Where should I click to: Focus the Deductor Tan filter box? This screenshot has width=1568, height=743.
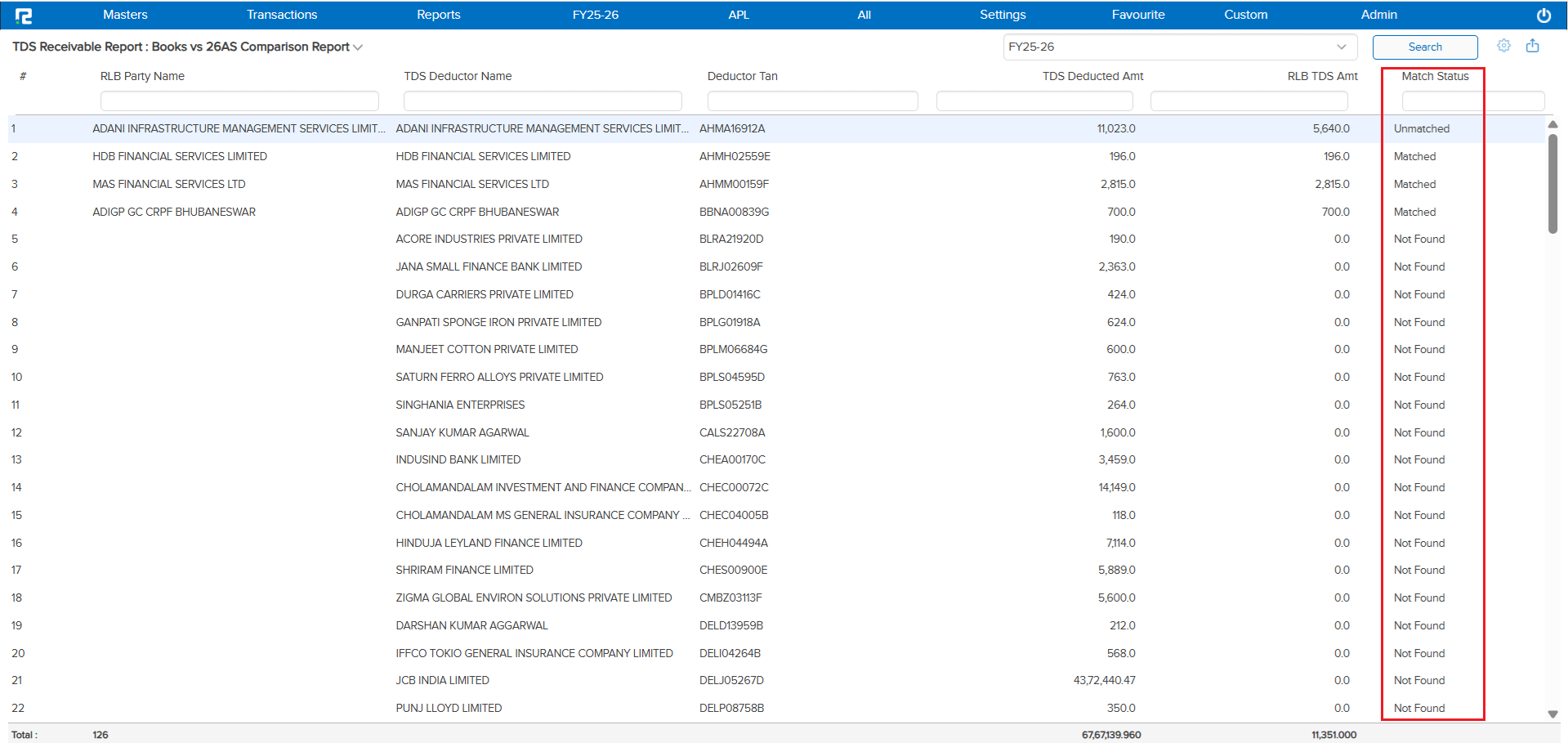click(813, 101)
